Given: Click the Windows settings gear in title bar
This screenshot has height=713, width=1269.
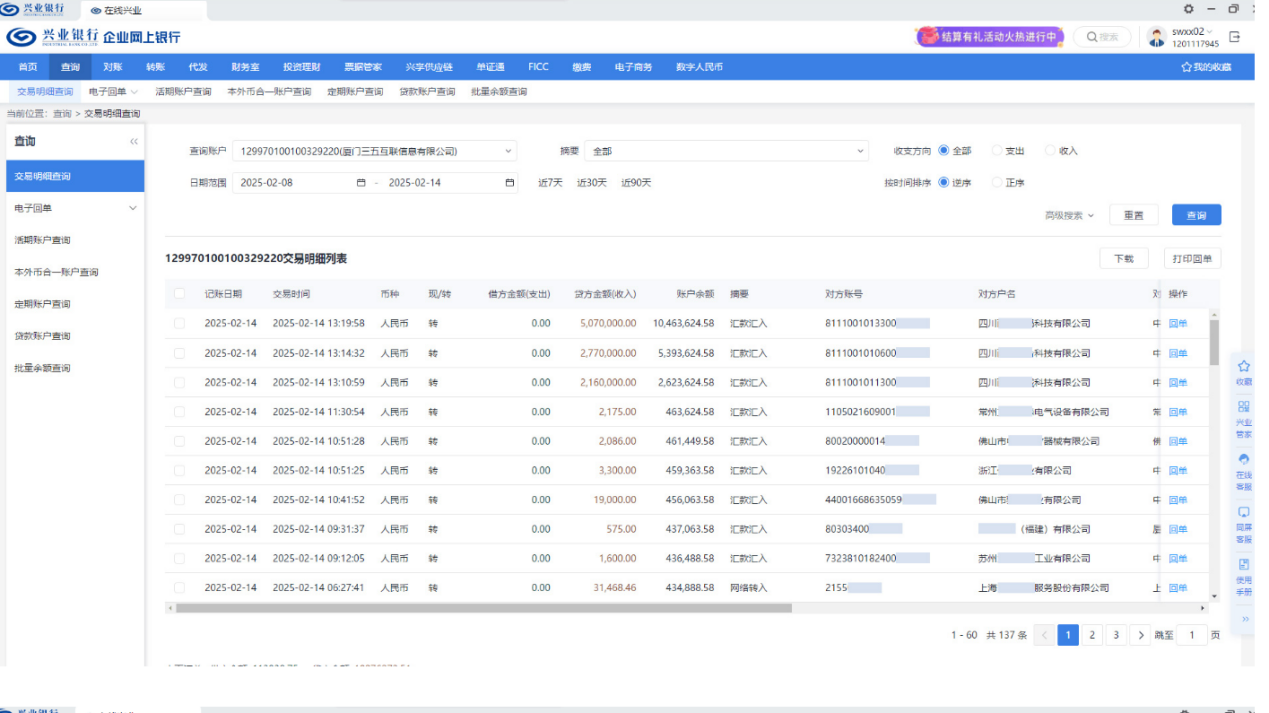Looking at the screenshot, I should (x=1189, y=9).
